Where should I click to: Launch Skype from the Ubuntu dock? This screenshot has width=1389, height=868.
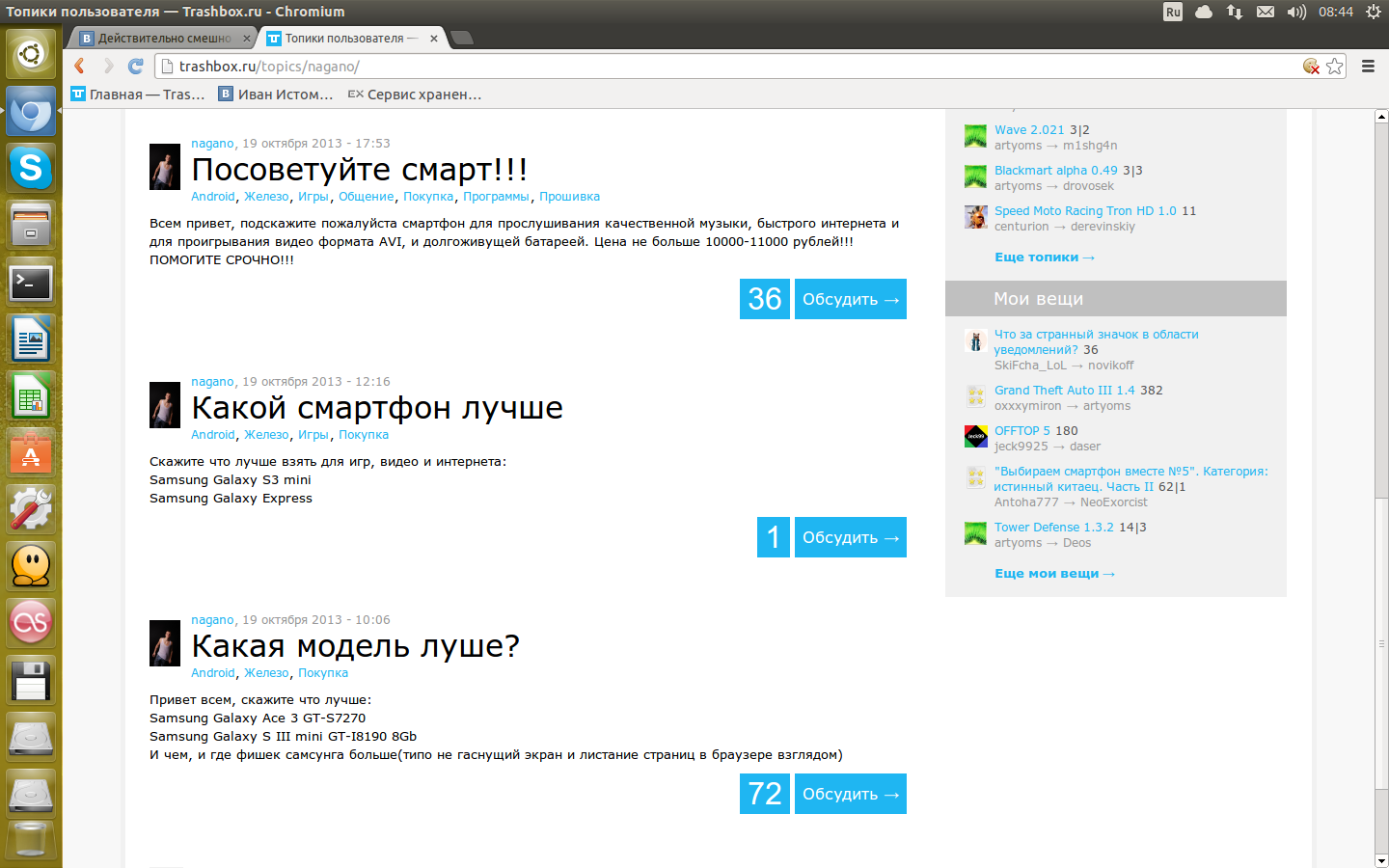point(31,168)
